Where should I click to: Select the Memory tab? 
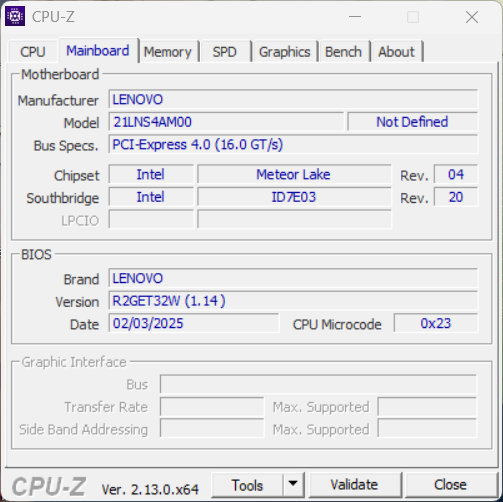pos(168,52)
